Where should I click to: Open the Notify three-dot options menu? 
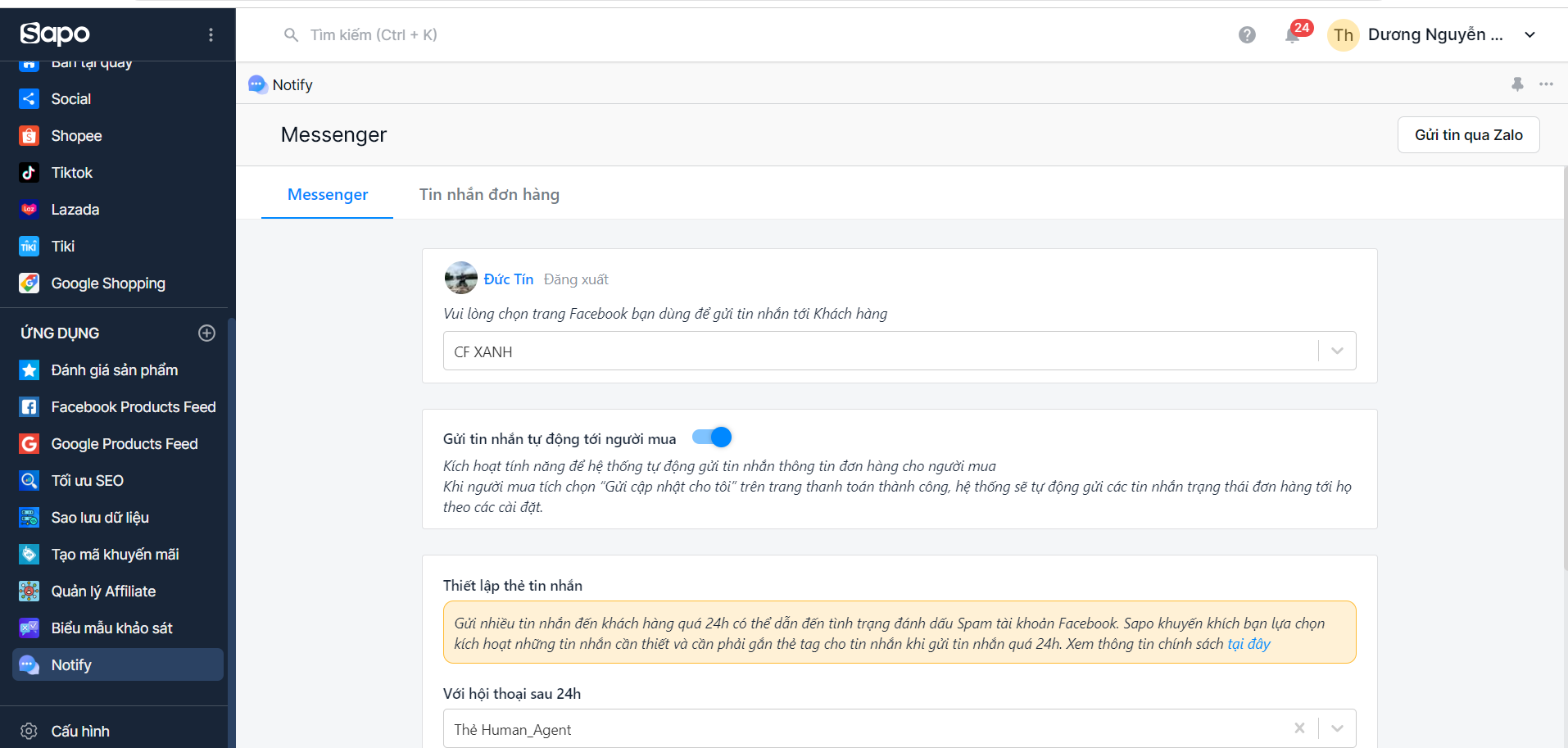[1546, 84]
